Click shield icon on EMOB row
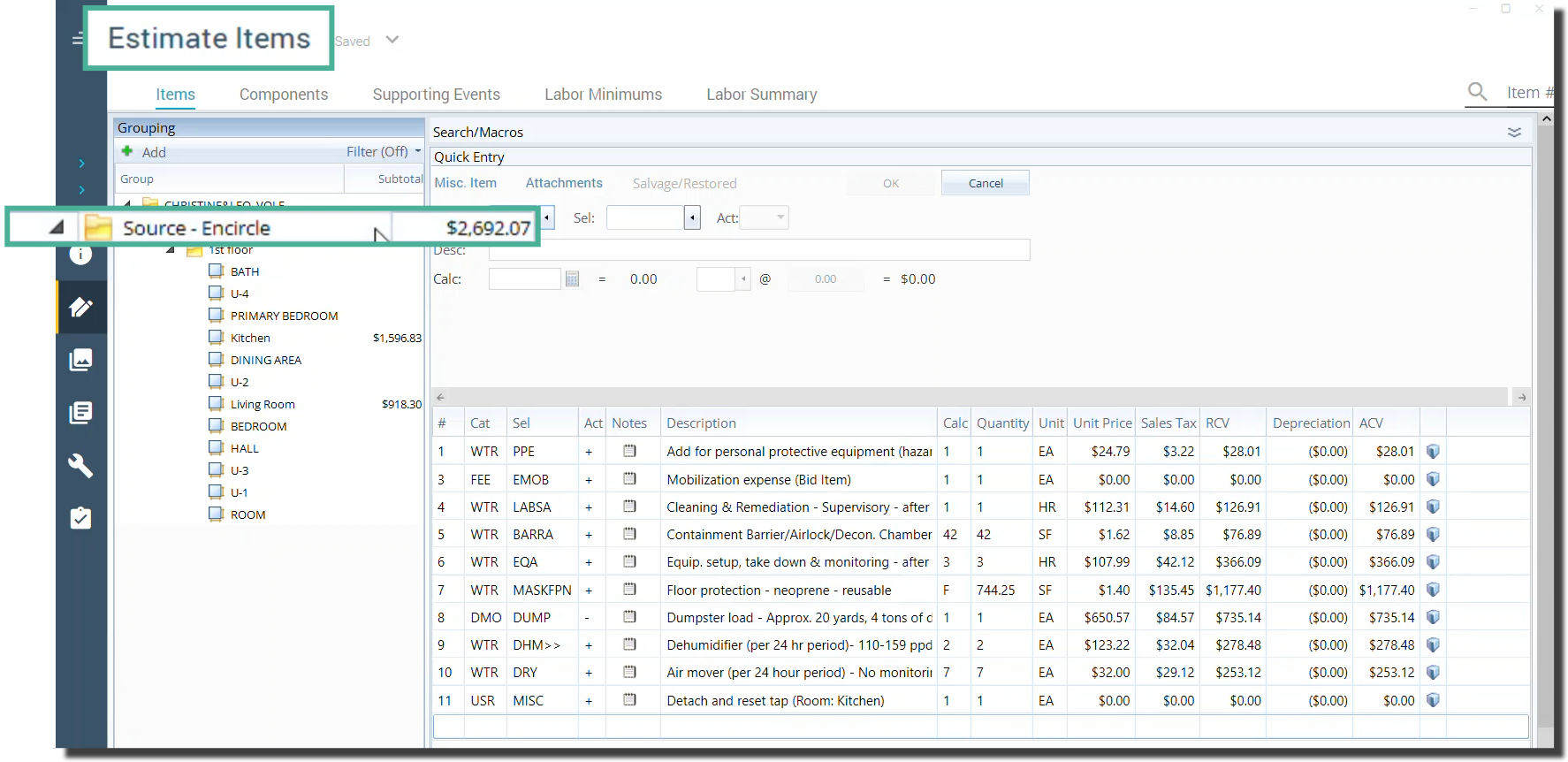This screenshot has height=762, width=1568. pos(1433,479)
